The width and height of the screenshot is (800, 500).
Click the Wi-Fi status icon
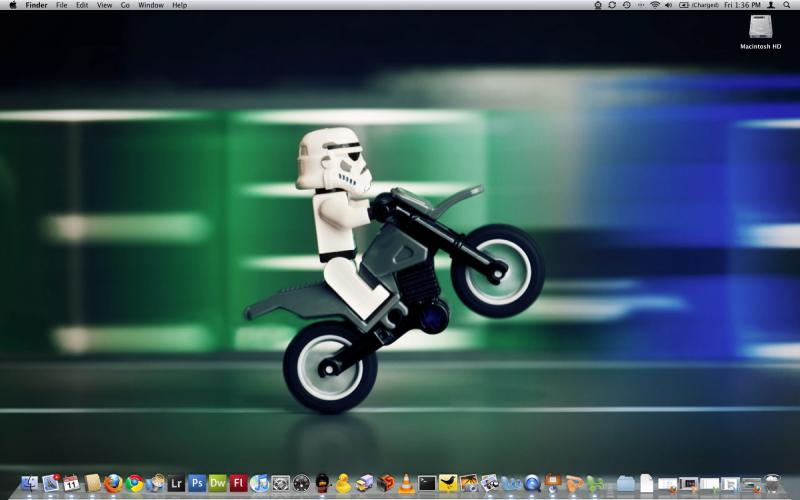655,5
